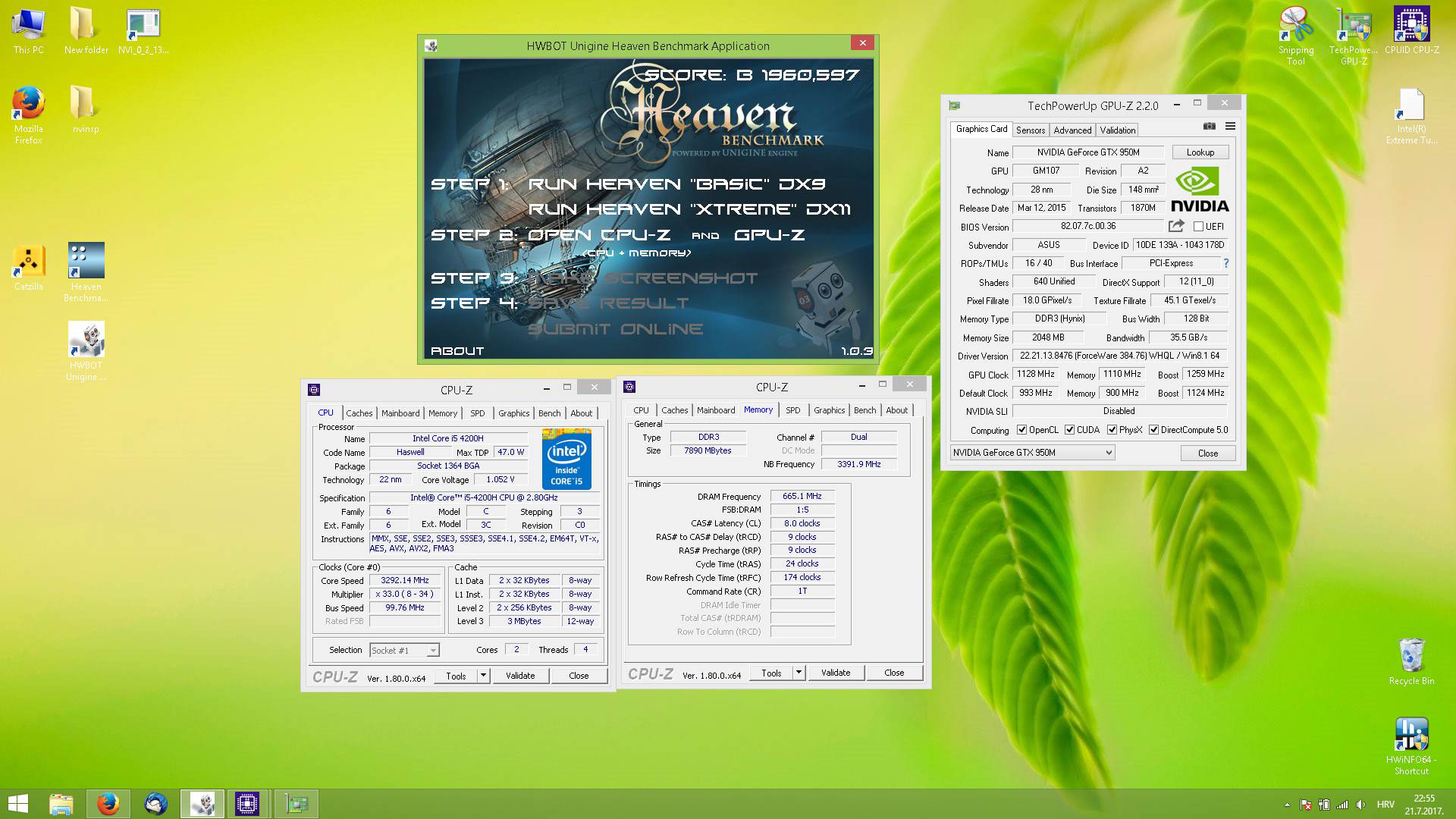Switch to Advanced tab in GPU-Z
The height and width of the screenshot is (819, 1456).
(x=1072, y=130)
